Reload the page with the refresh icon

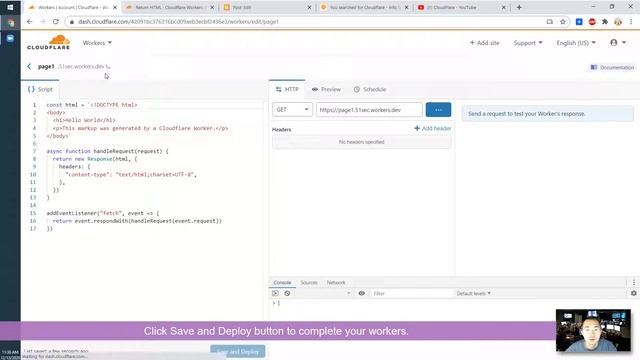pyautogui.click(x=56, y=22)
